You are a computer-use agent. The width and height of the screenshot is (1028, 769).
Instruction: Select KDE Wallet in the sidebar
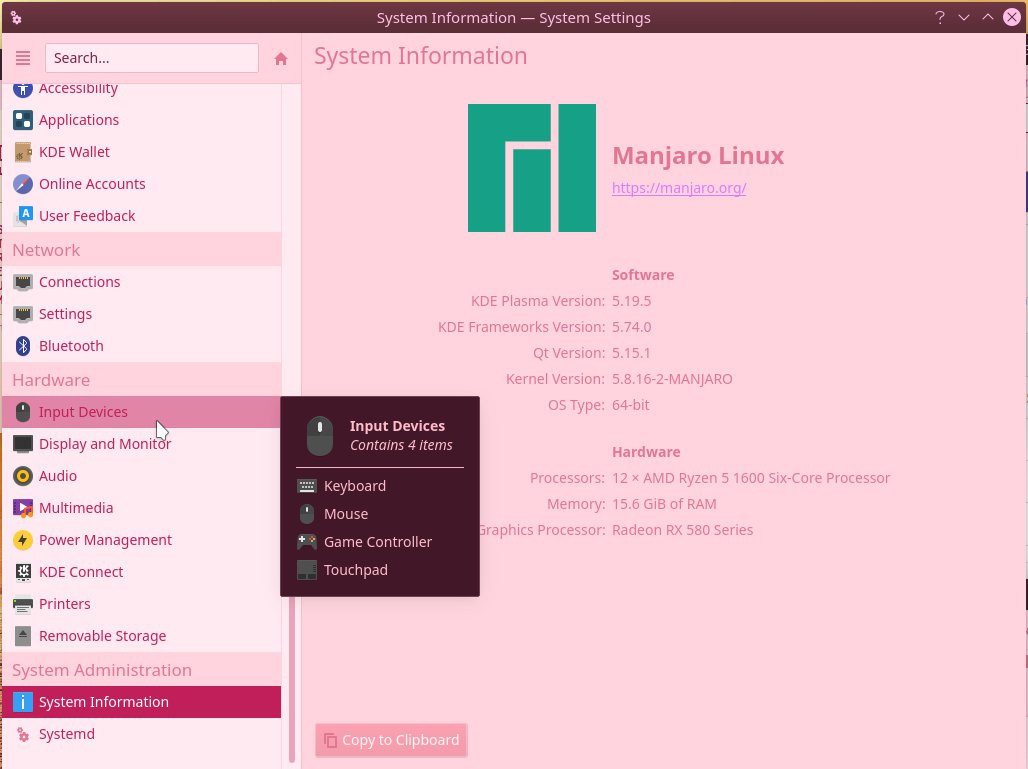tap(142, 152)
